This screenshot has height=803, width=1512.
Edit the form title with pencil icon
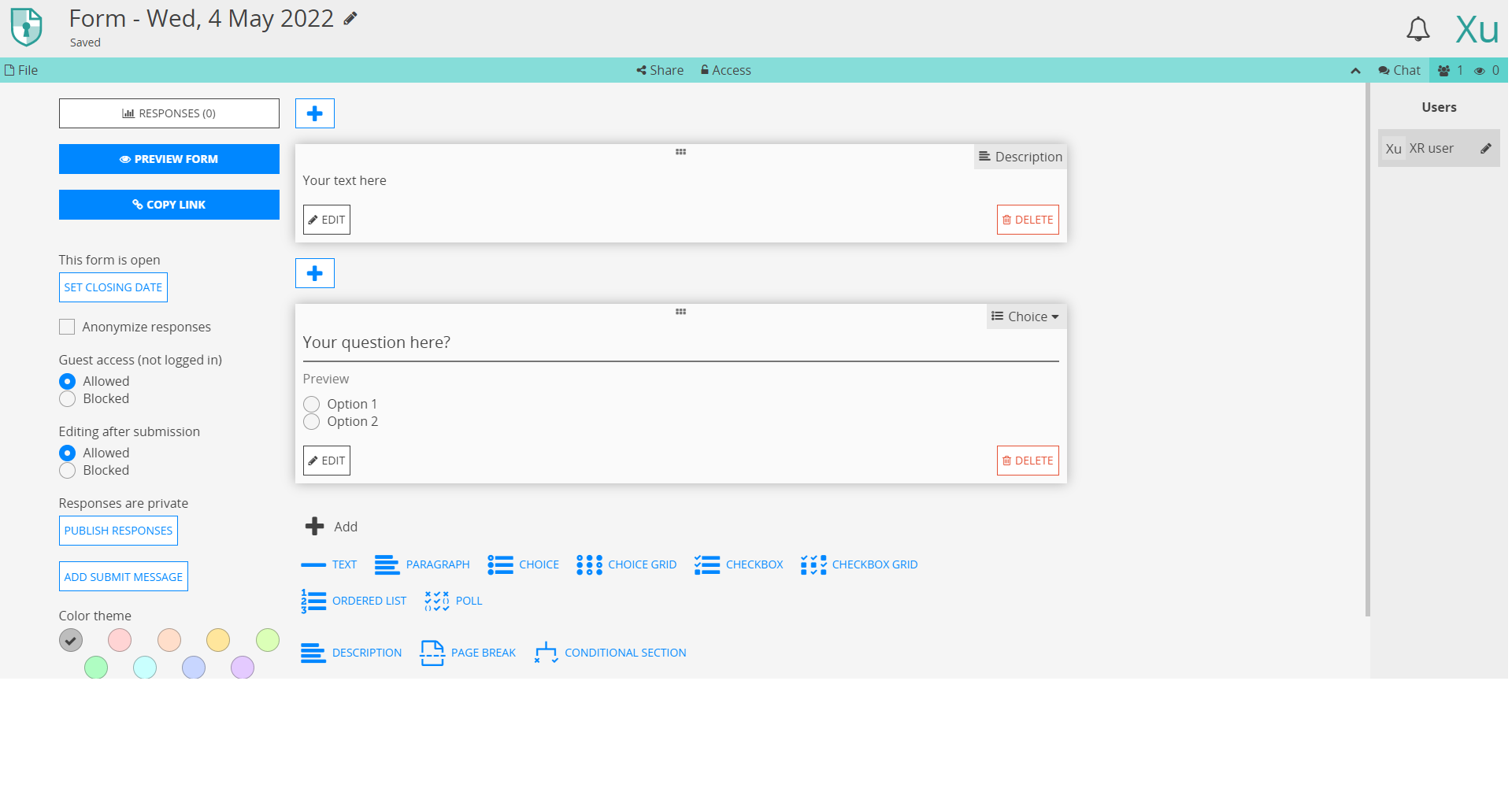pyautogui.click(x=350, y=18)
